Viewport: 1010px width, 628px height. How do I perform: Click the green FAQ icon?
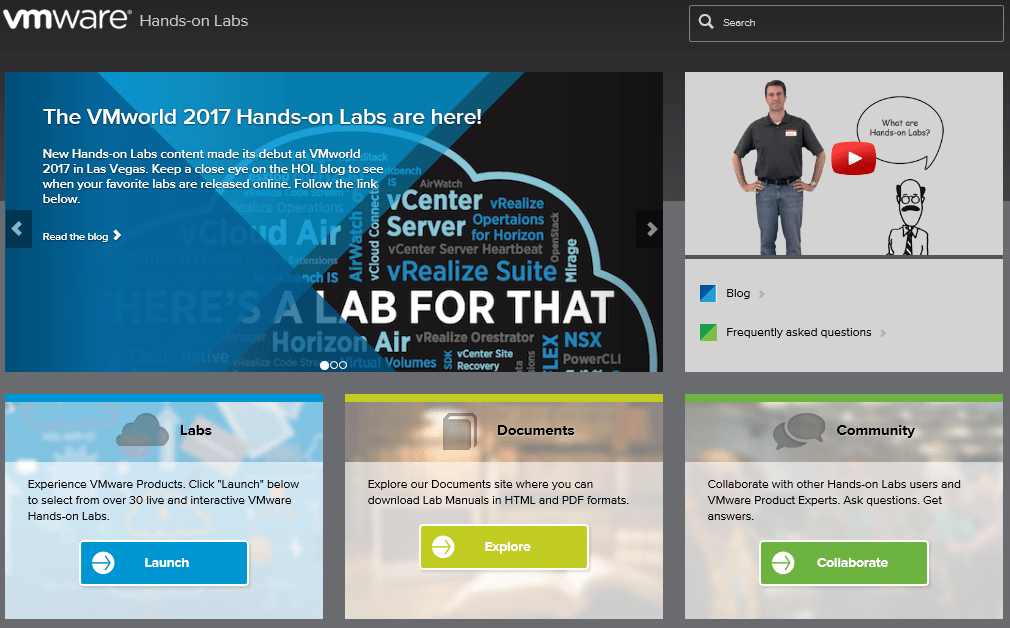pyautogui.click(x=708, y=332)
